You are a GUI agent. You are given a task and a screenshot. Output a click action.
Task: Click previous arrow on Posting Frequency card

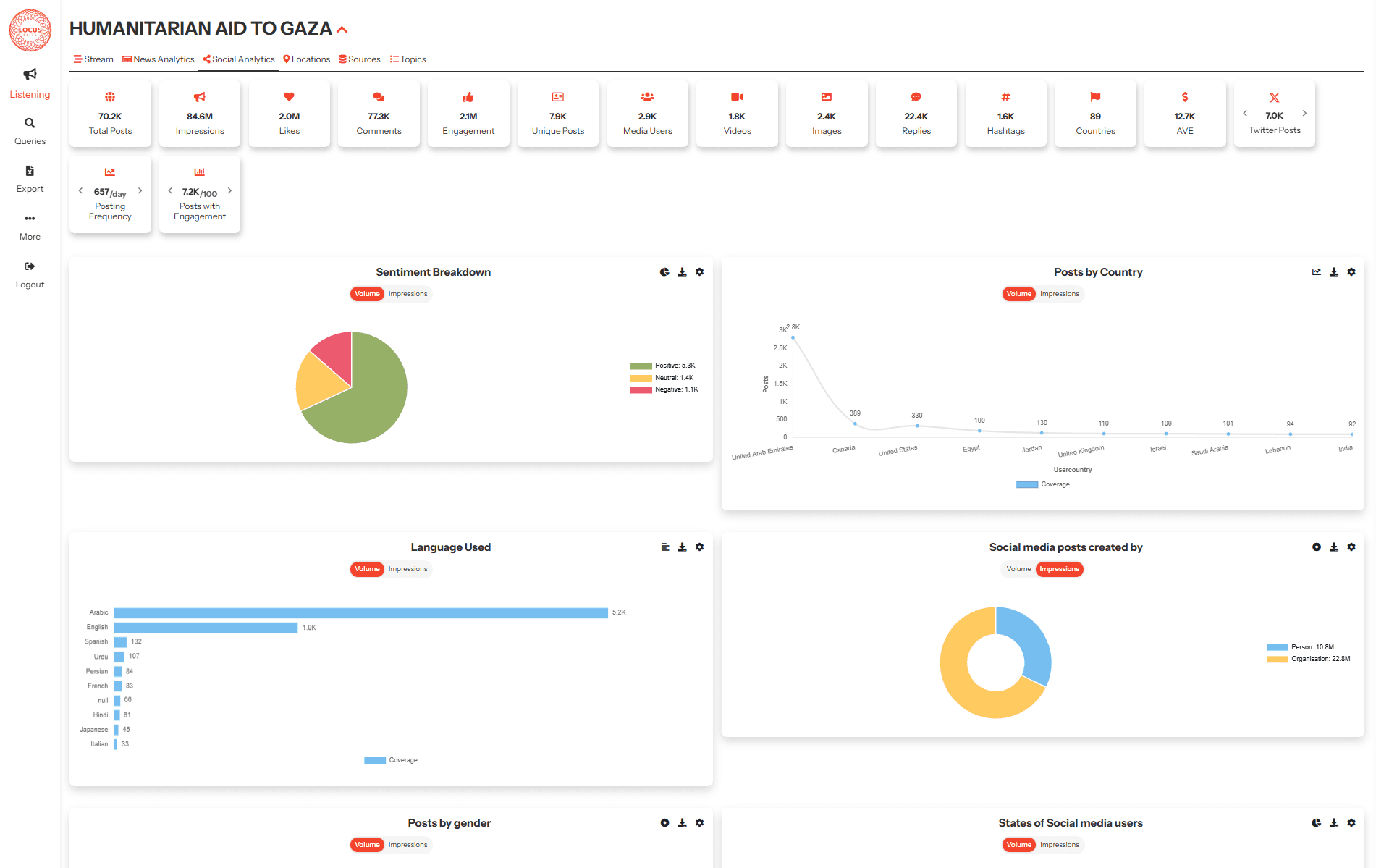coord(80,191)
